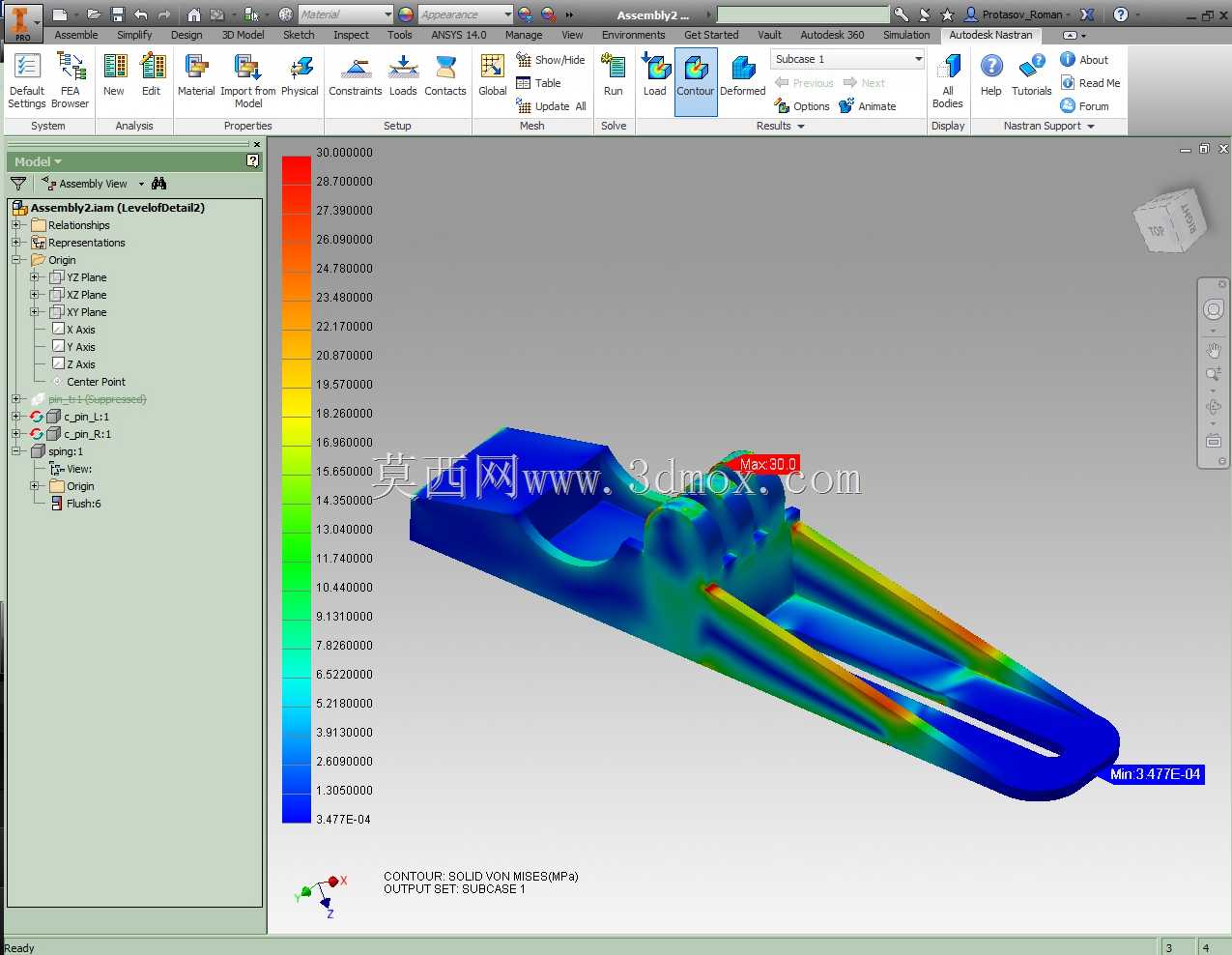Select the XZ Plane item

click(x=78, y=295)
